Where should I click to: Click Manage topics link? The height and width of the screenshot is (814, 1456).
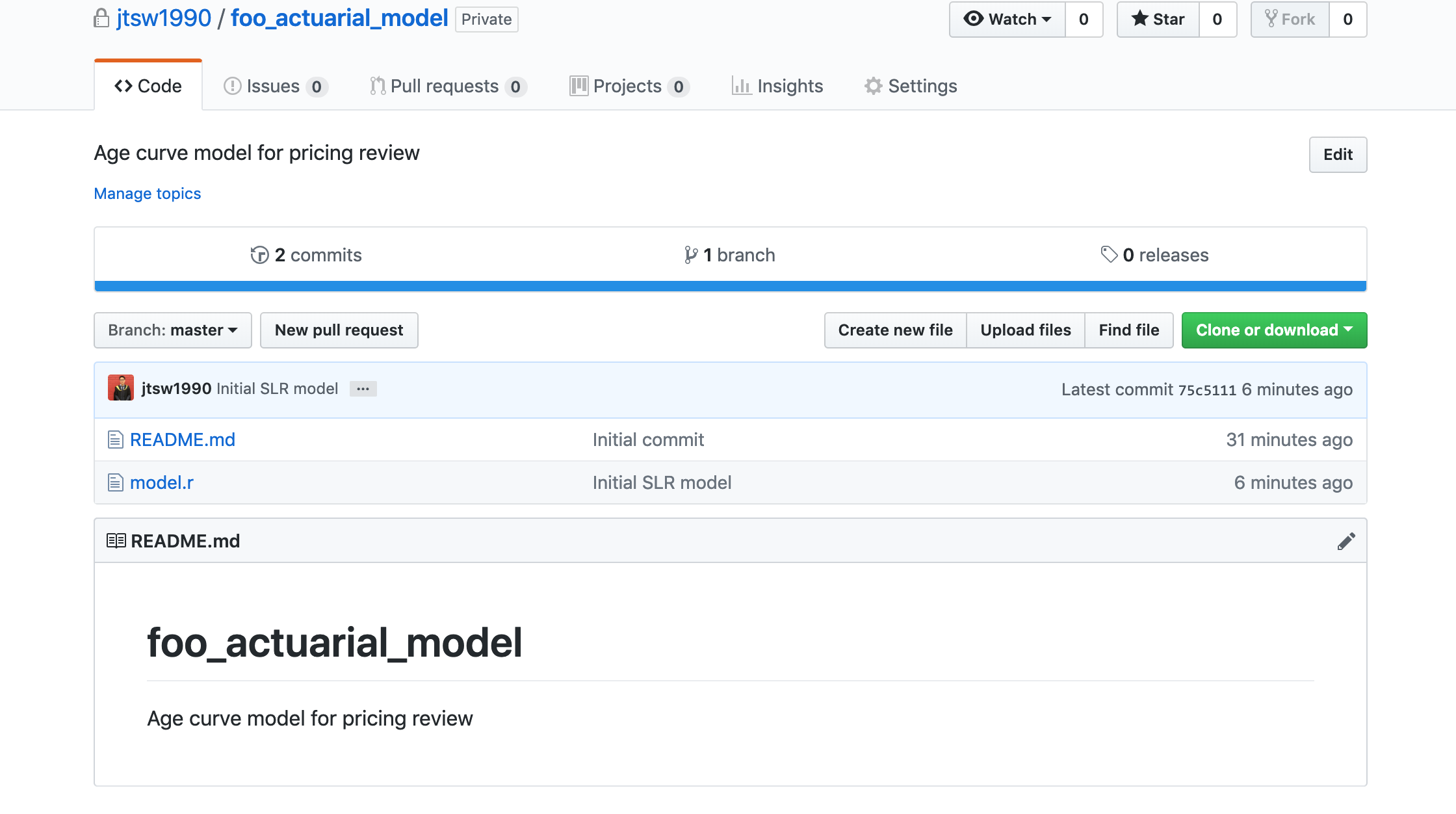(x=147, y=193)
